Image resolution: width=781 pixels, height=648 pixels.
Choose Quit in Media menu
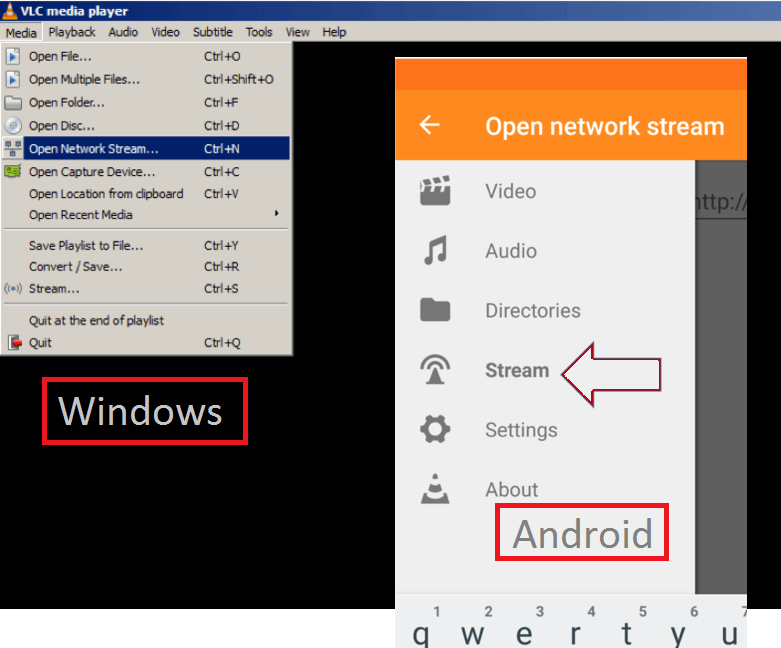tap(145, 342)
